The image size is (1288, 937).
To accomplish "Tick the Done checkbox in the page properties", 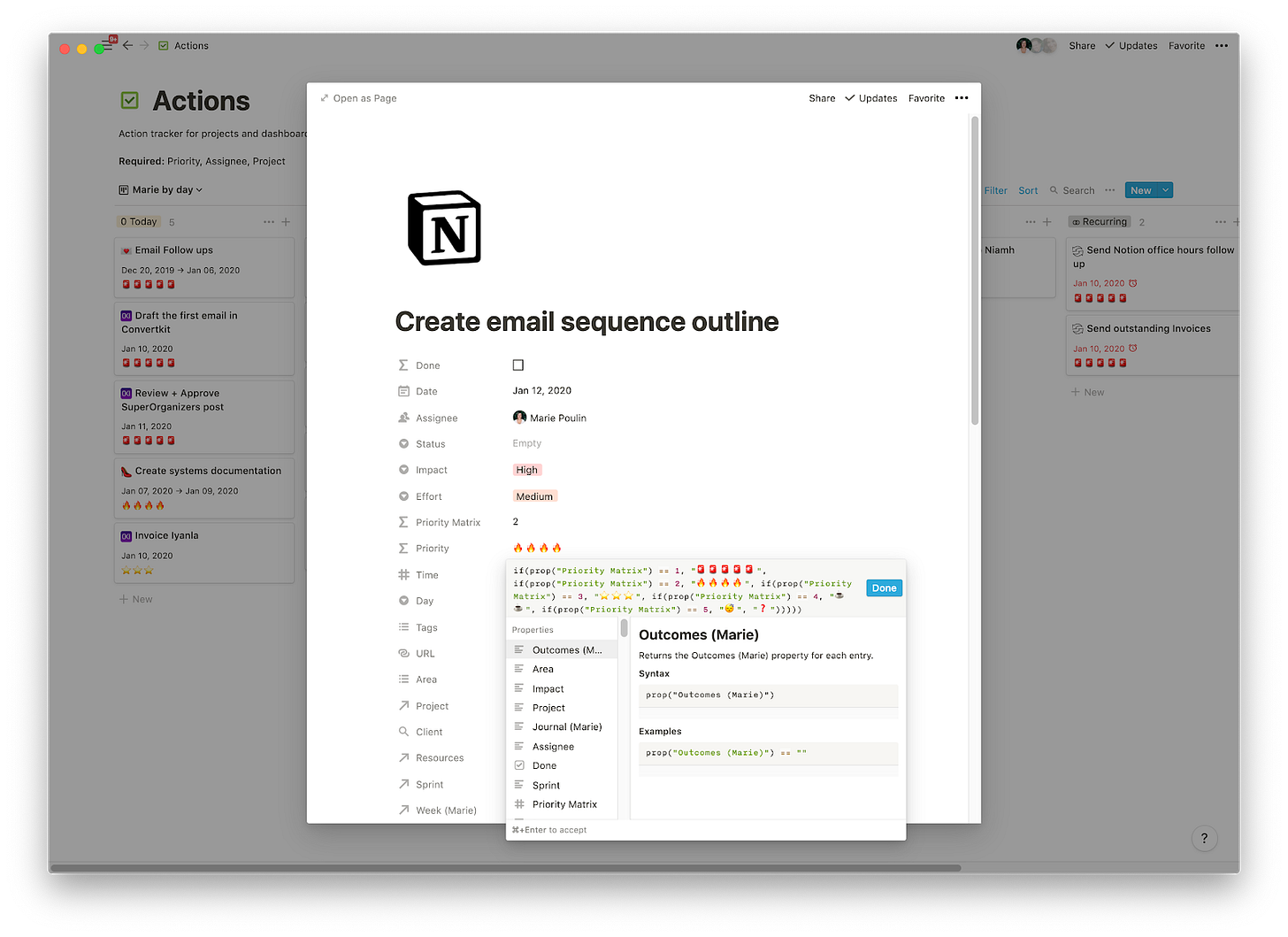I will click(x=518, y=365).
